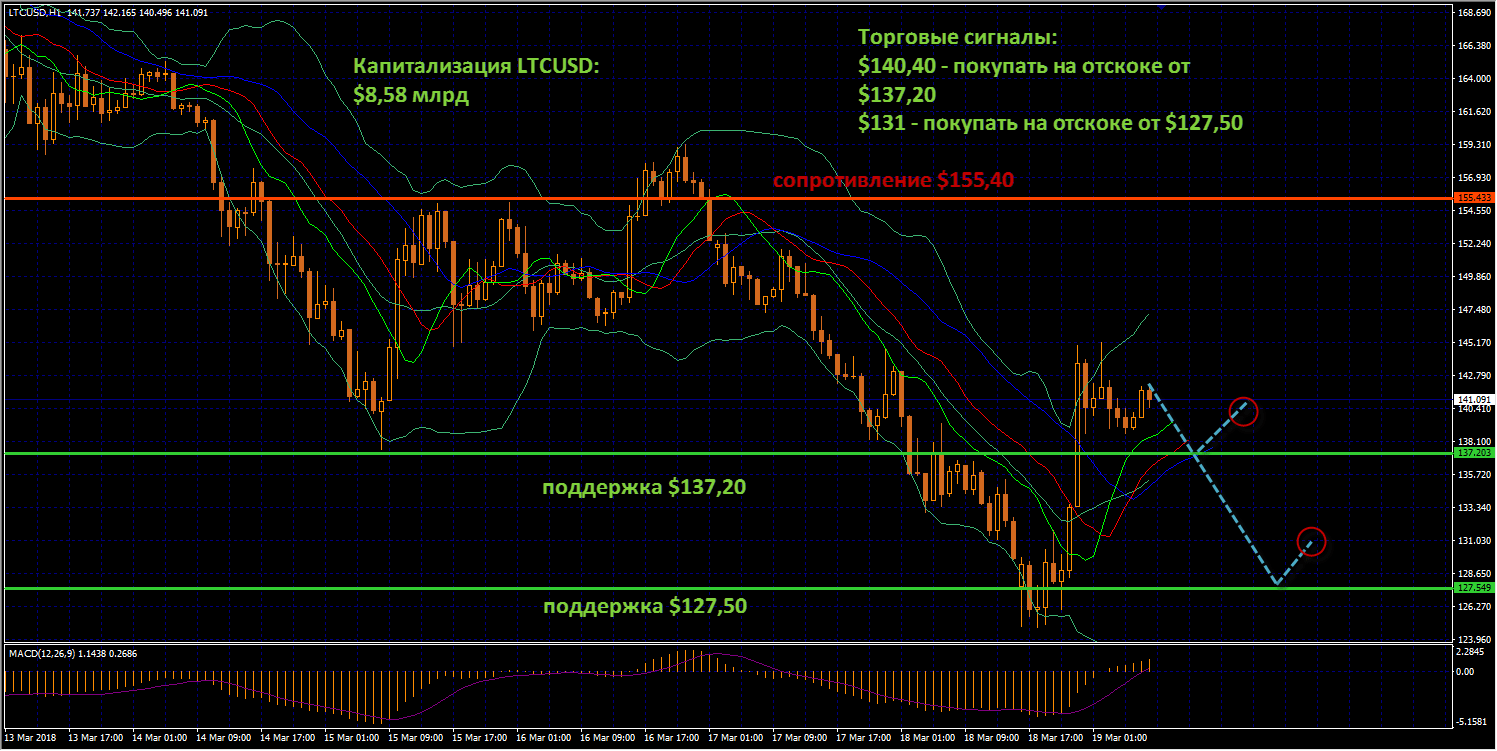Viewport: 1497px width, 751px height.
Task: Click the '13 Mar 2018' date label
Action: coord(31,737)
